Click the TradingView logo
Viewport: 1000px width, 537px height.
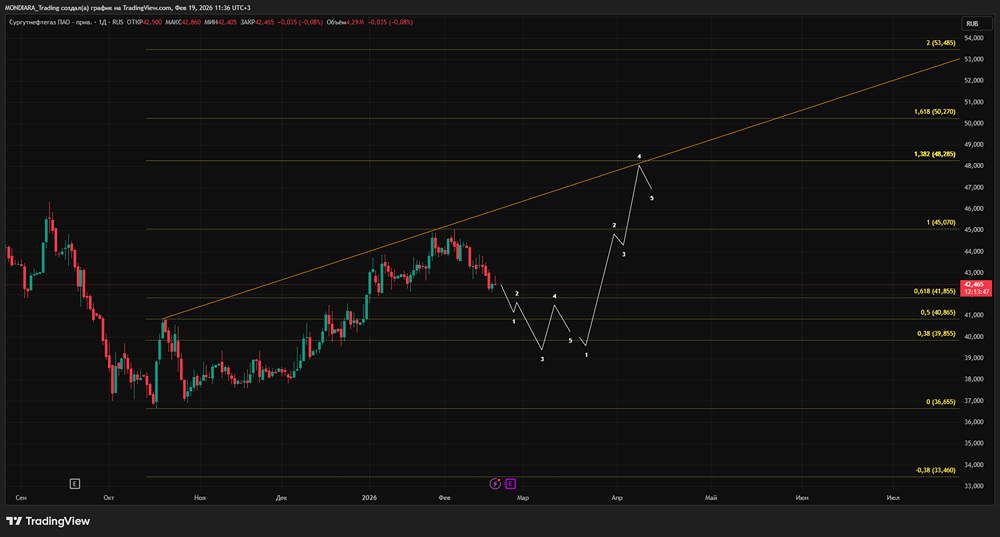(48, 521)
